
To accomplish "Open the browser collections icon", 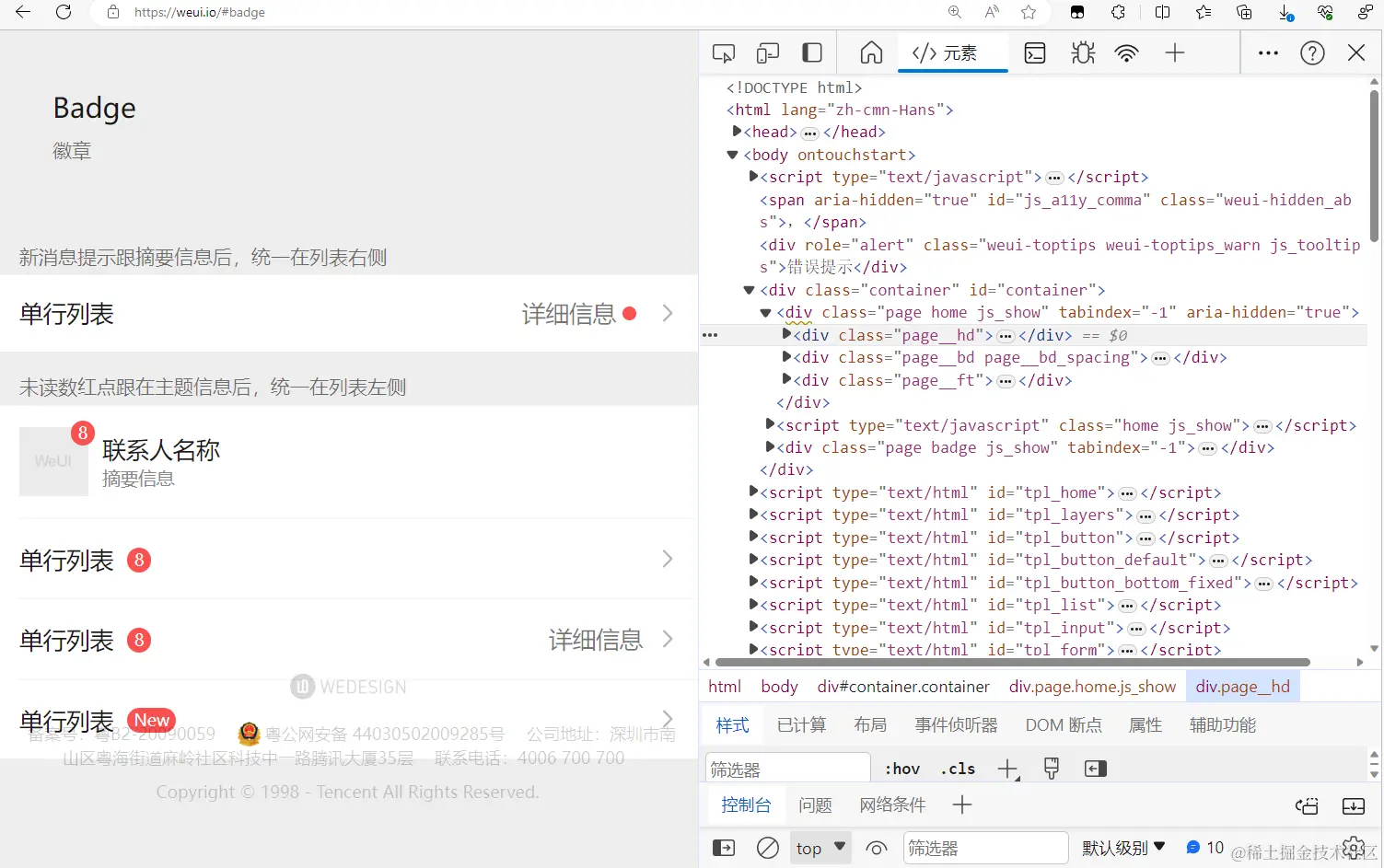I will click(1244, 12).
